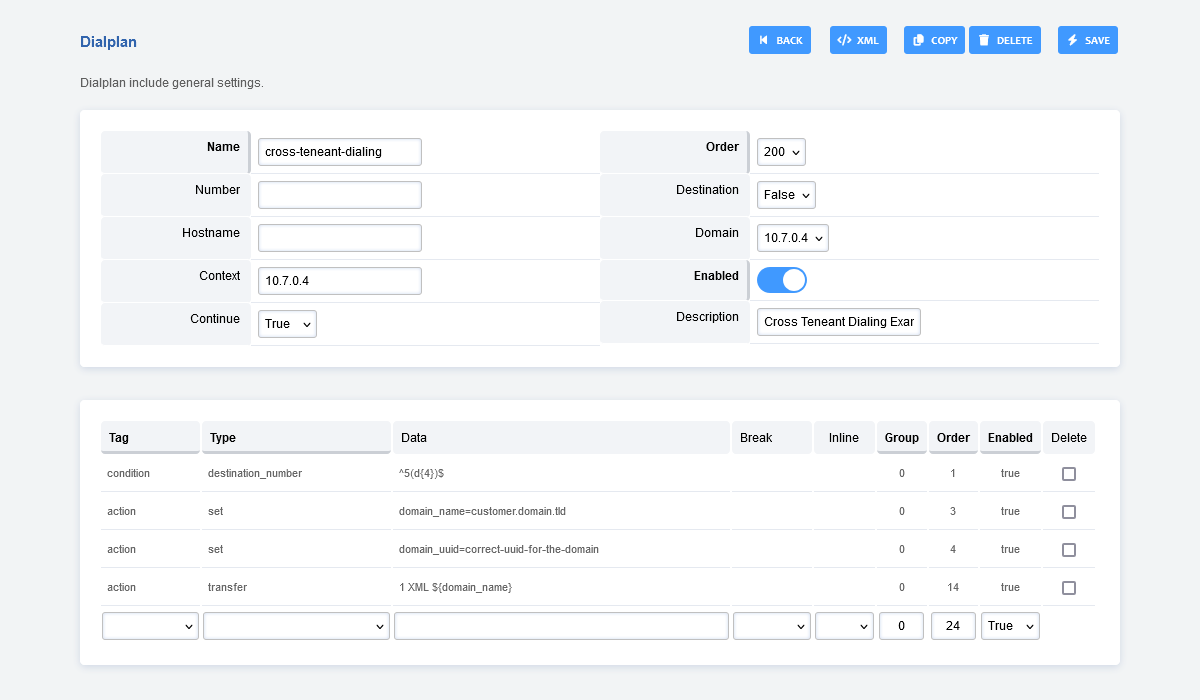Open the new row Type dropdown
1200x700 pixels.
[x=296, y=626]
